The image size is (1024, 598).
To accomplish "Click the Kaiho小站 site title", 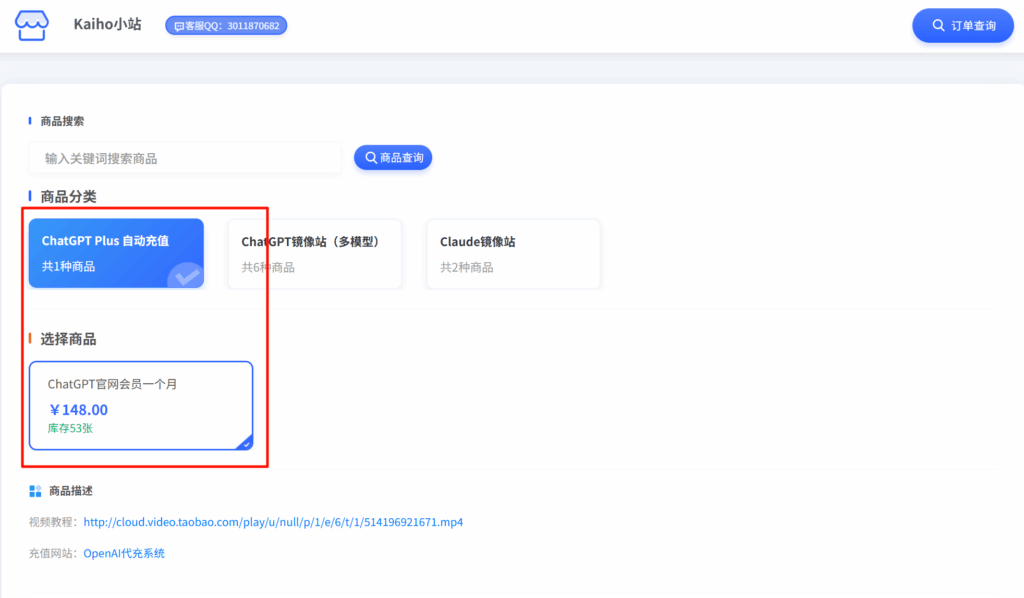I will pos(107,24).
